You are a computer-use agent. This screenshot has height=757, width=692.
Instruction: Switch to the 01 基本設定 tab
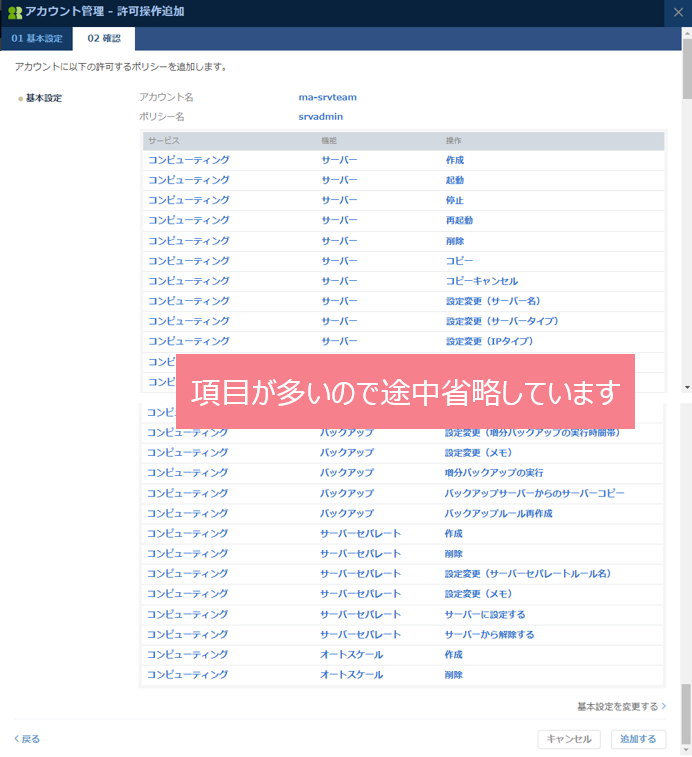pos(37,39)
